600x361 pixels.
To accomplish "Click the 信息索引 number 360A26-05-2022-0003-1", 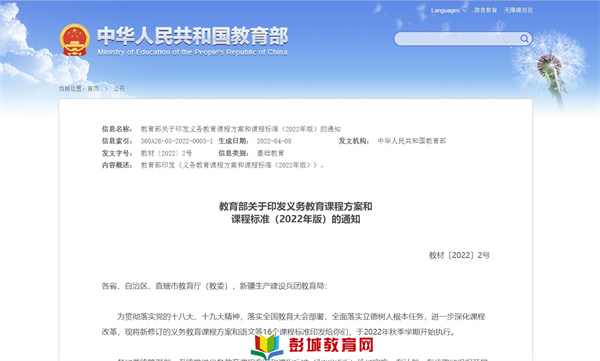I will [x=176, y=141].
